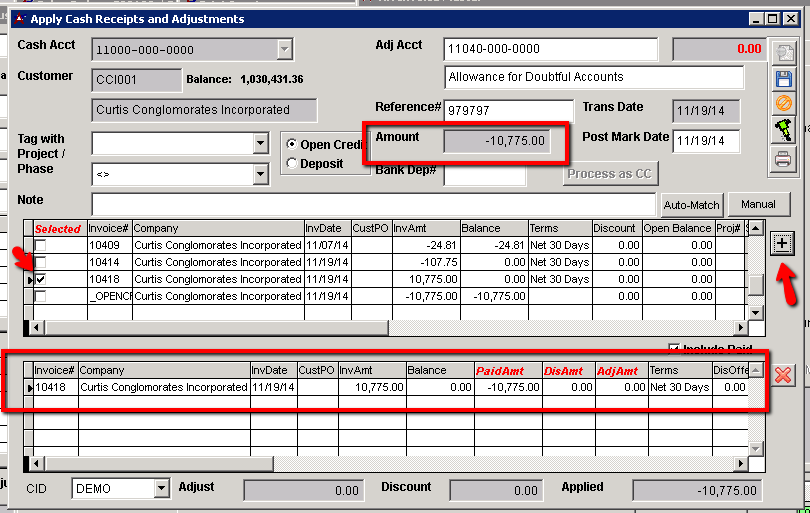Expand the Tag with Project dropdown

pyautogui.click(x=260, y=144)
